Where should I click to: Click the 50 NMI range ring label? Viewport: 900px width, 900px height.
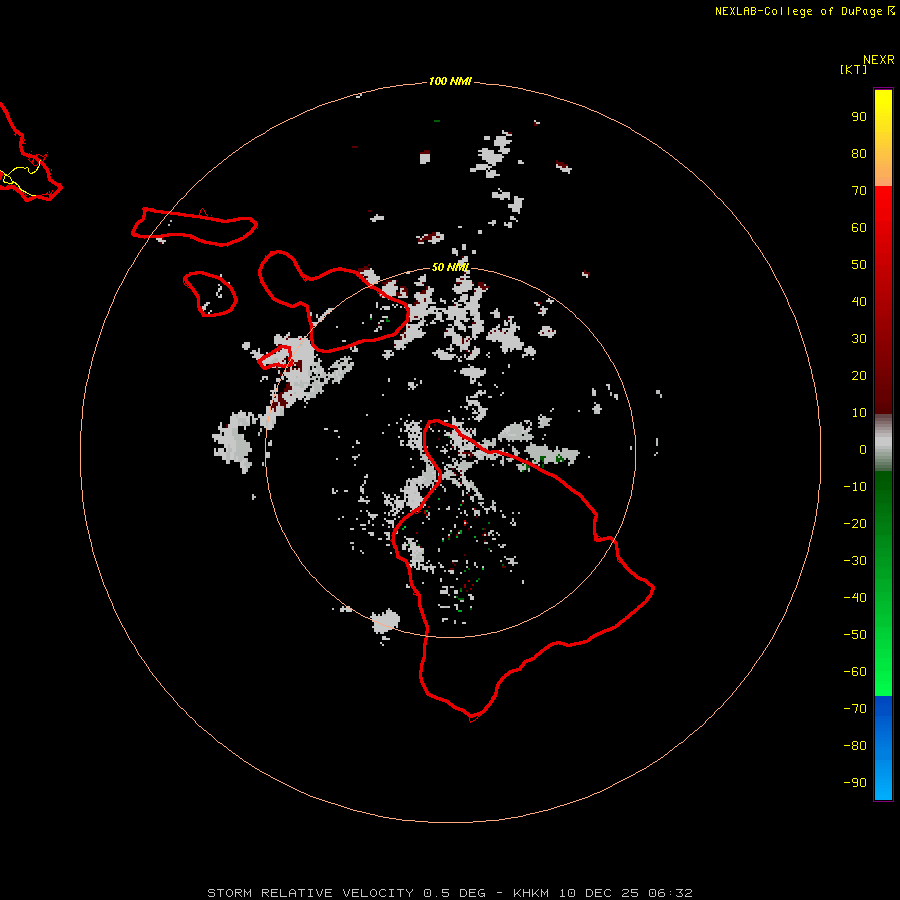(x=450, y=267)
